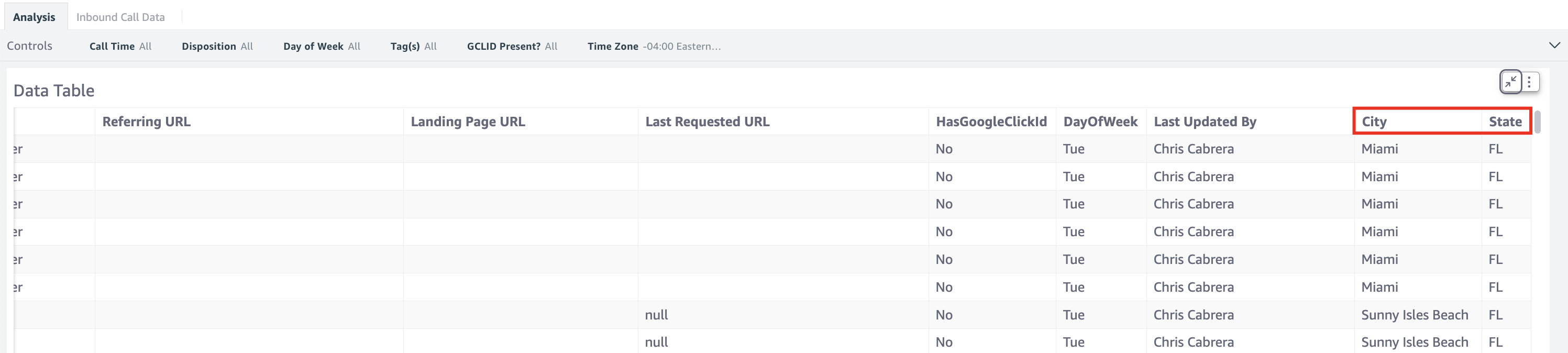The height and width of the screenshot is (353, 1568).
Task: Sort by Last Updated By header
Action: 1205,122
